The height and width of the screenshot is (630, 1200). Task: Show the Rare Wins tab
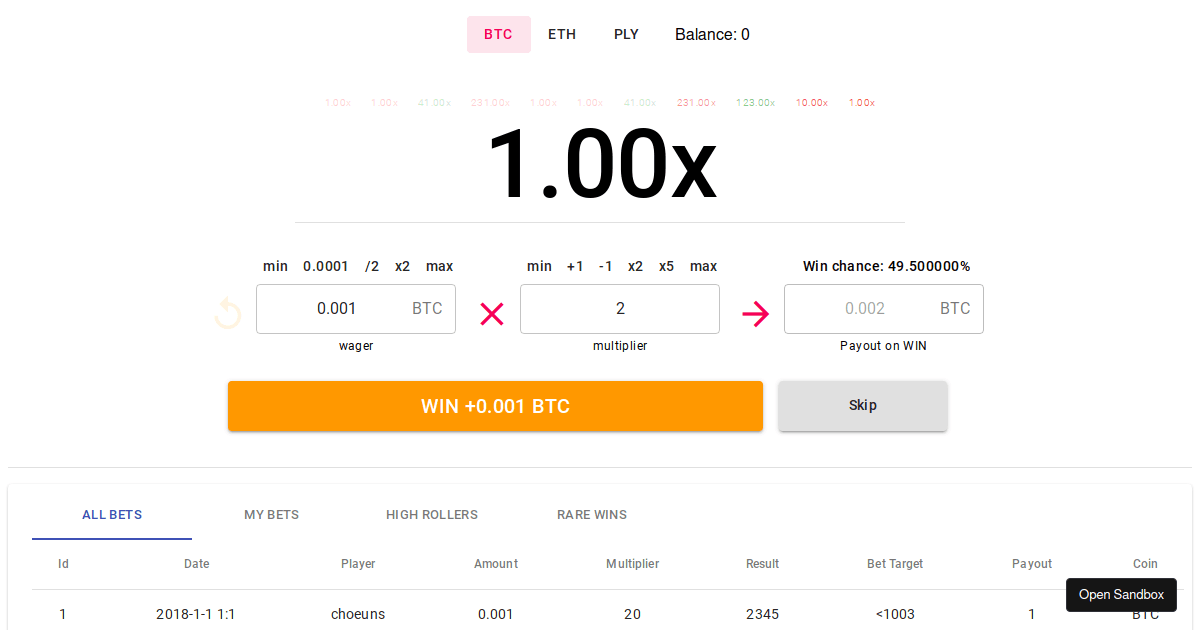click(592, 515)
